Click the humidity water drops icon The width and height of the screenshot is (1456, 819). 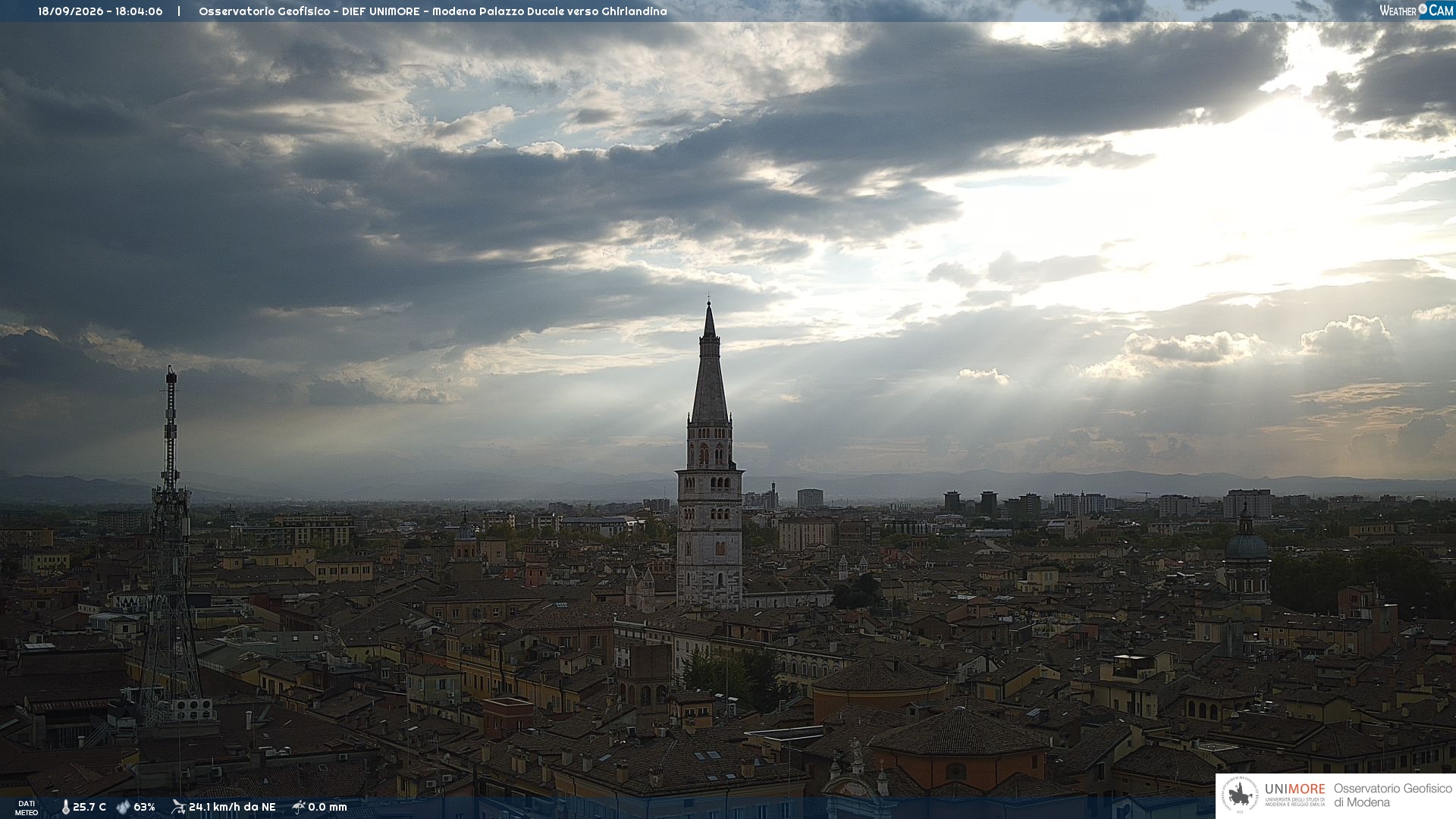[123, 808]
